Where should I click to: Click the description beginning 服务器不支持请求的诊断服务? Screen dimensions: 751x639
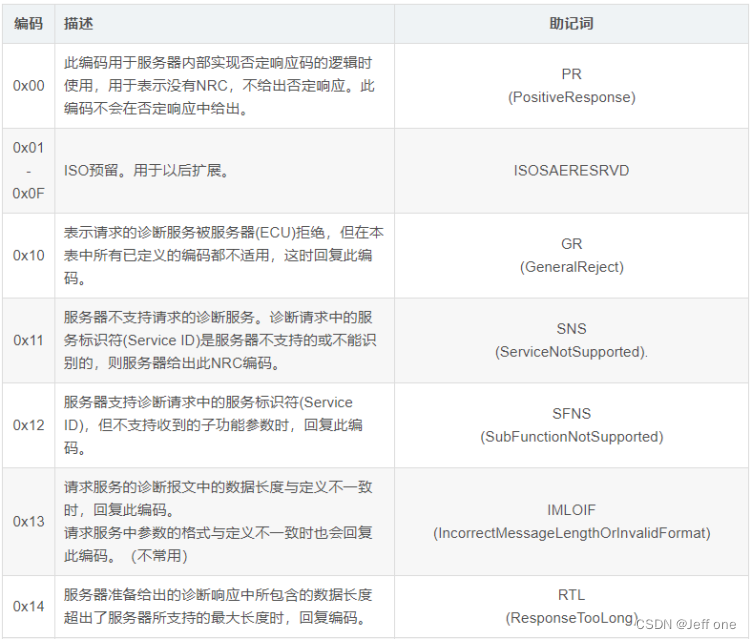click(224, 340)
